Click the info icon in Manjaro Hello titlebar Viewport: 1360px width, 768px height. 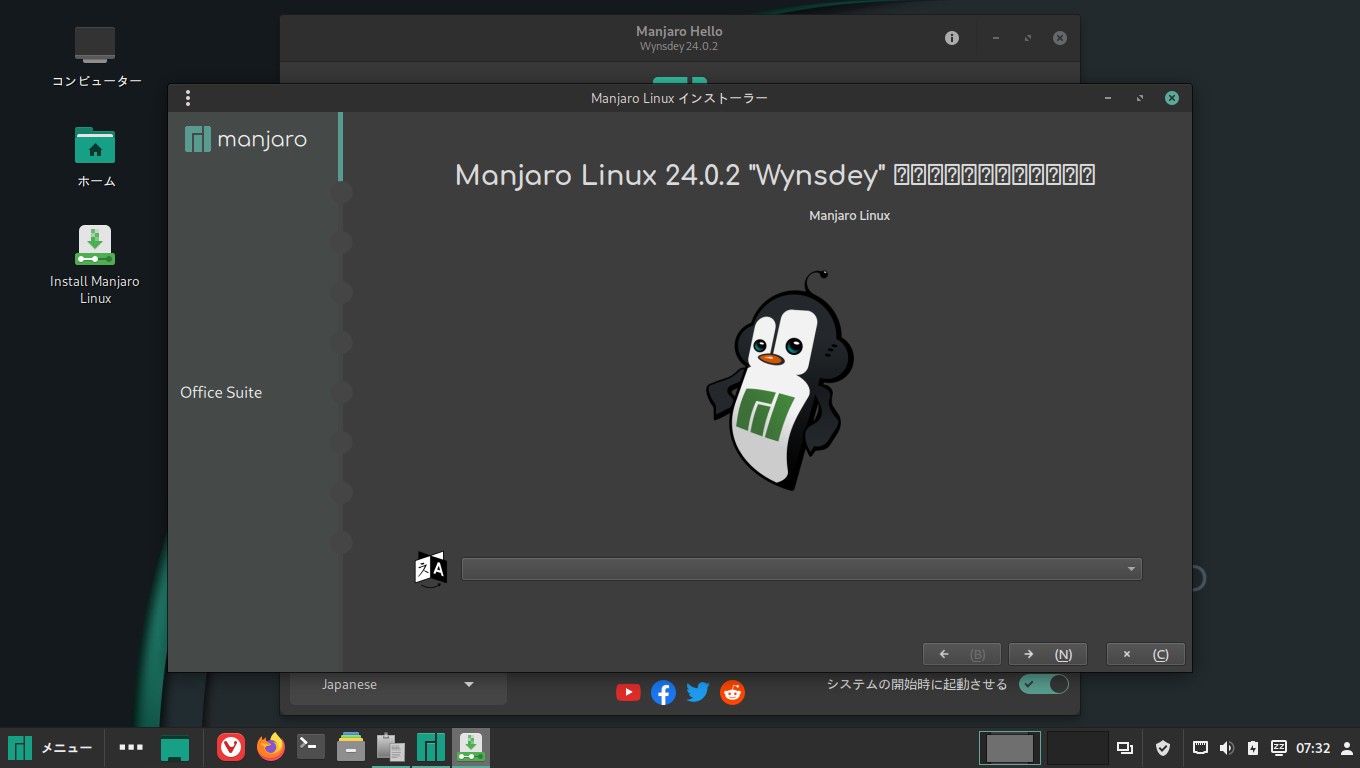(952, 38)
